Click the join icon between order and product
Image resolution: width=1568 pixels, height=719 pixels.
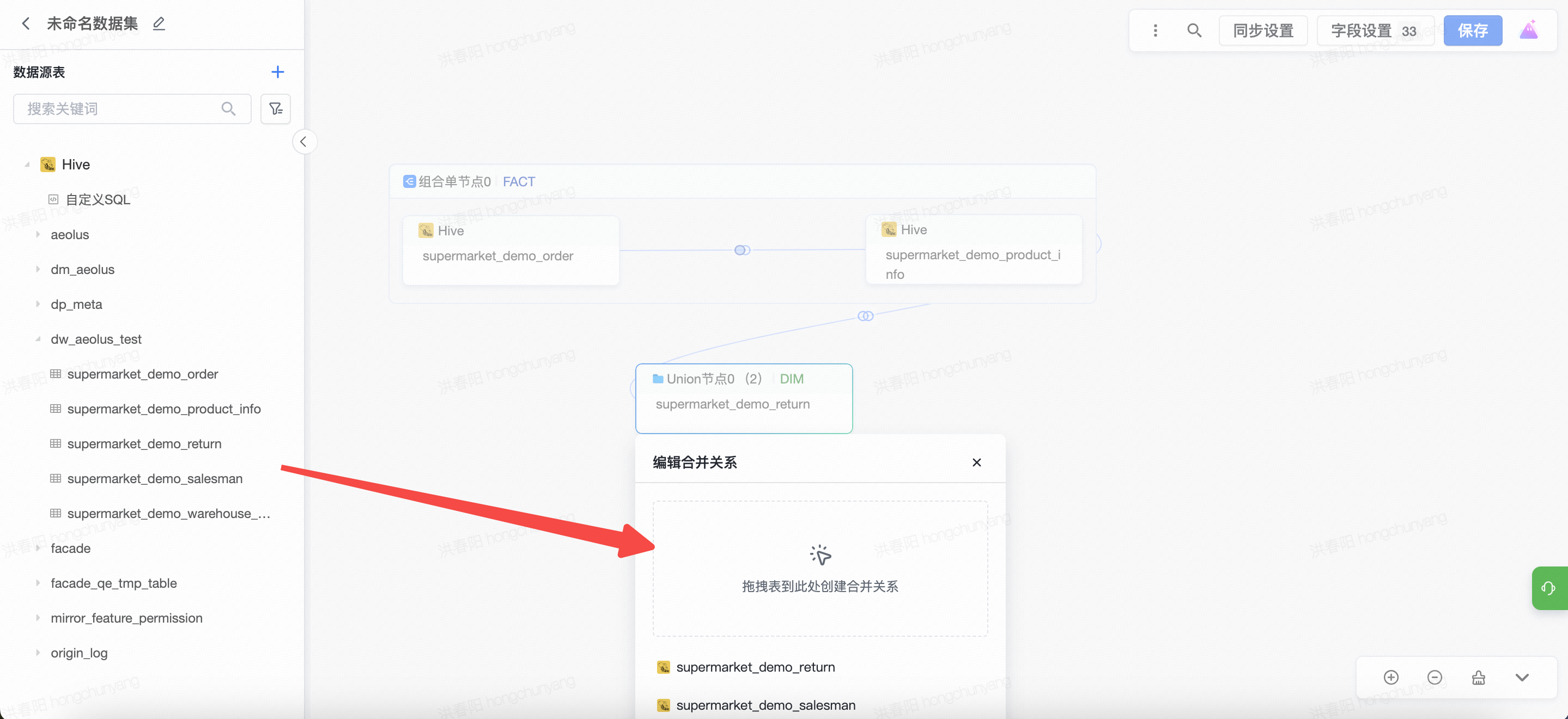[742, 250]
